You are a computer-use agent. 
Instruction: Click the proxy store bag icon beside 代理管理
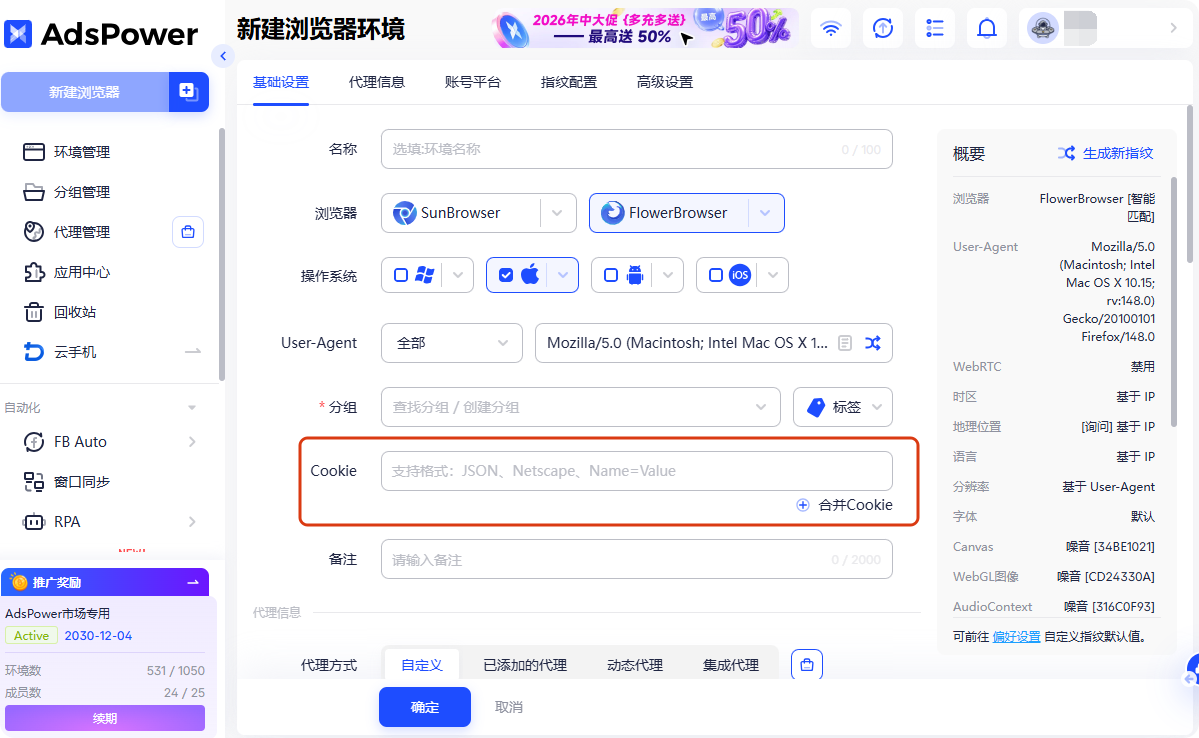click(188, 232)
